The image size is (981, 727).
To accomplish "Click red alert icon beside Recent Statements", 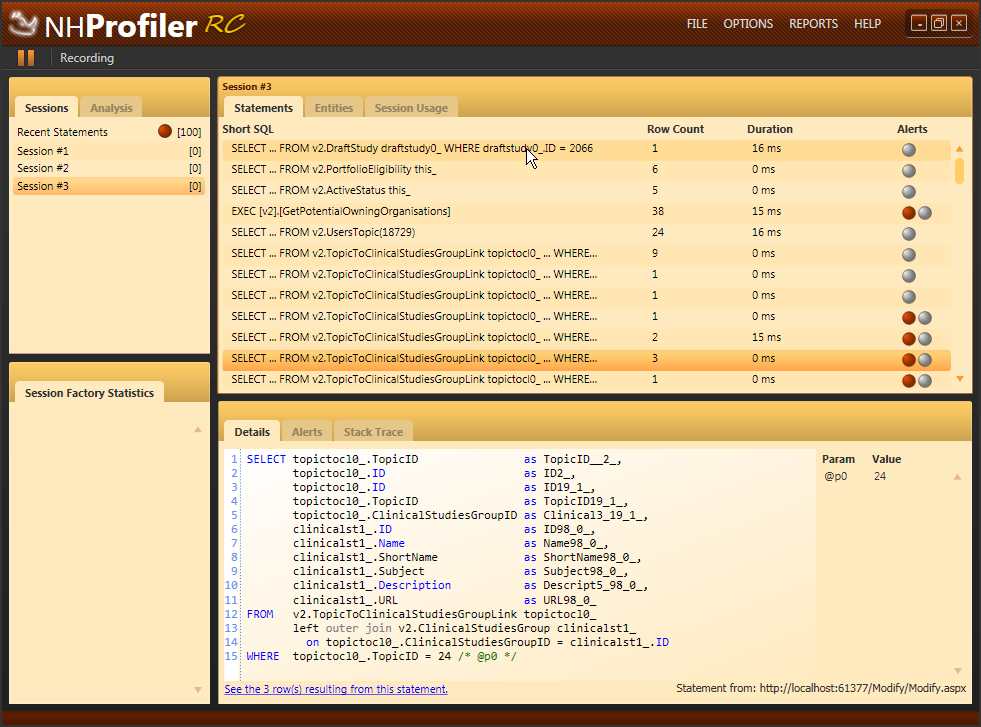I will coord(165,132).
